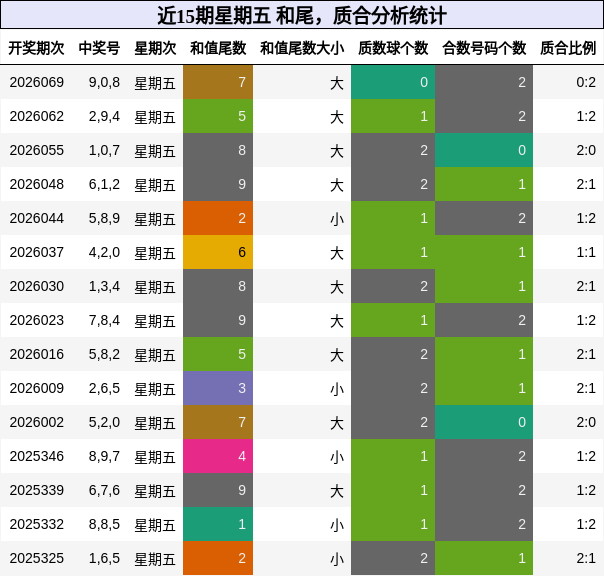This screenshot has width=604, height=576.
Task: Select period number 2026016
Action: (37, 354)
